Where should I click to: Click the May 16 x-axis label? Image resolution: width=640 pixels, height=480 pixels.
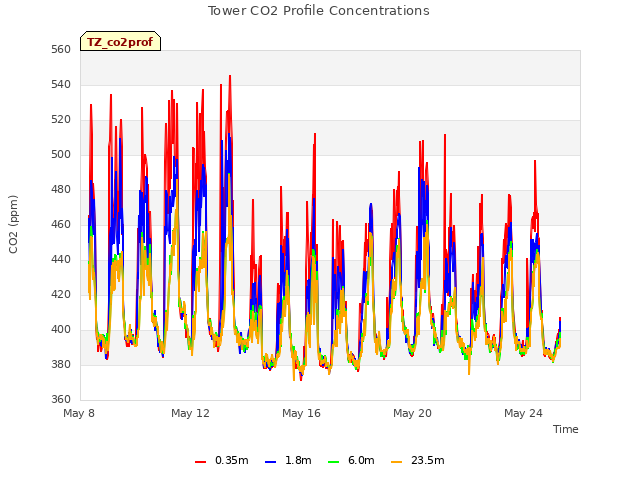click(x=301, y=413)
